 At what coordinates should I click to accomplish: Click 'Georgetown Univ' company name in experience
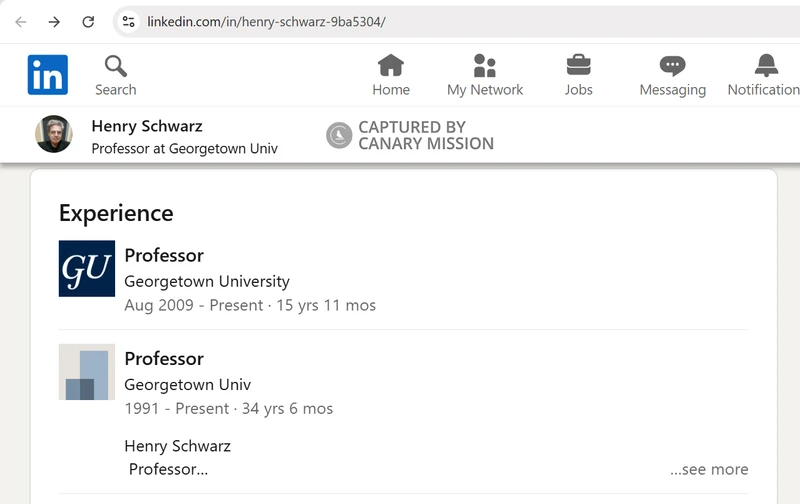click(x=188, y=385)
